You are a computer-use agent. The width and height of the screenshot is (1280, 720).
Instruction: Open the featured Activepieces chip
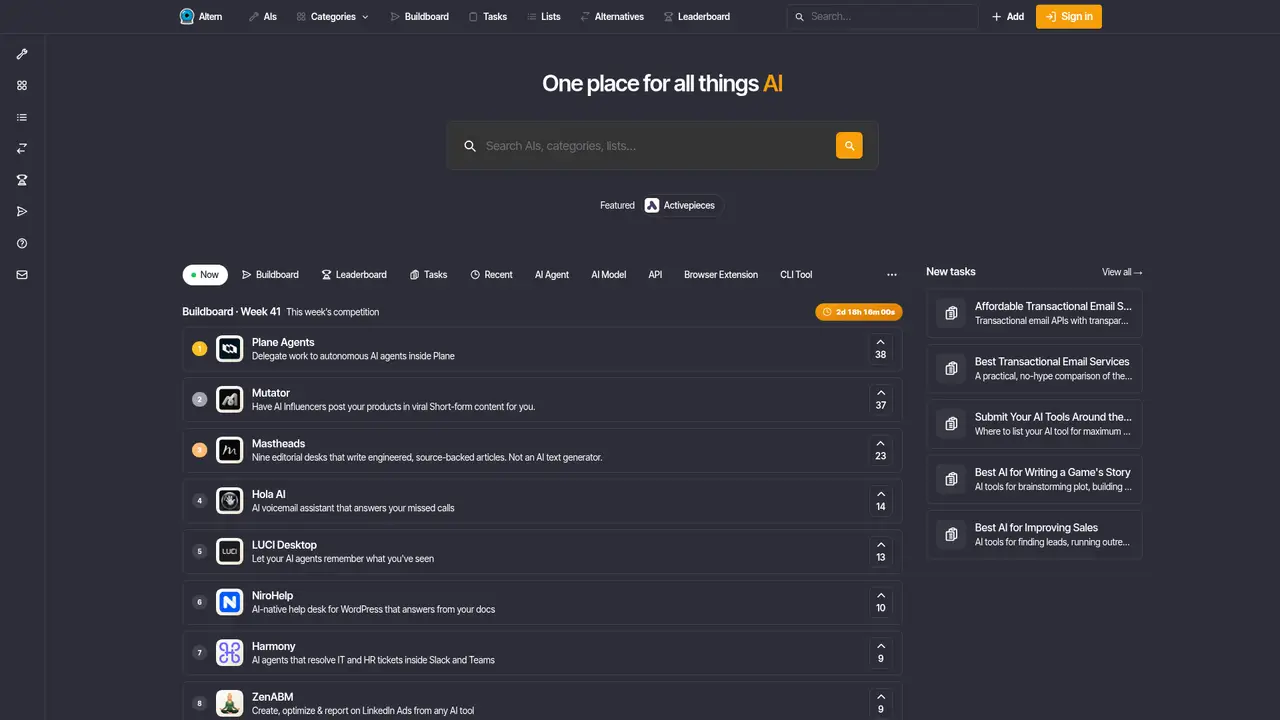click(681, 205)
